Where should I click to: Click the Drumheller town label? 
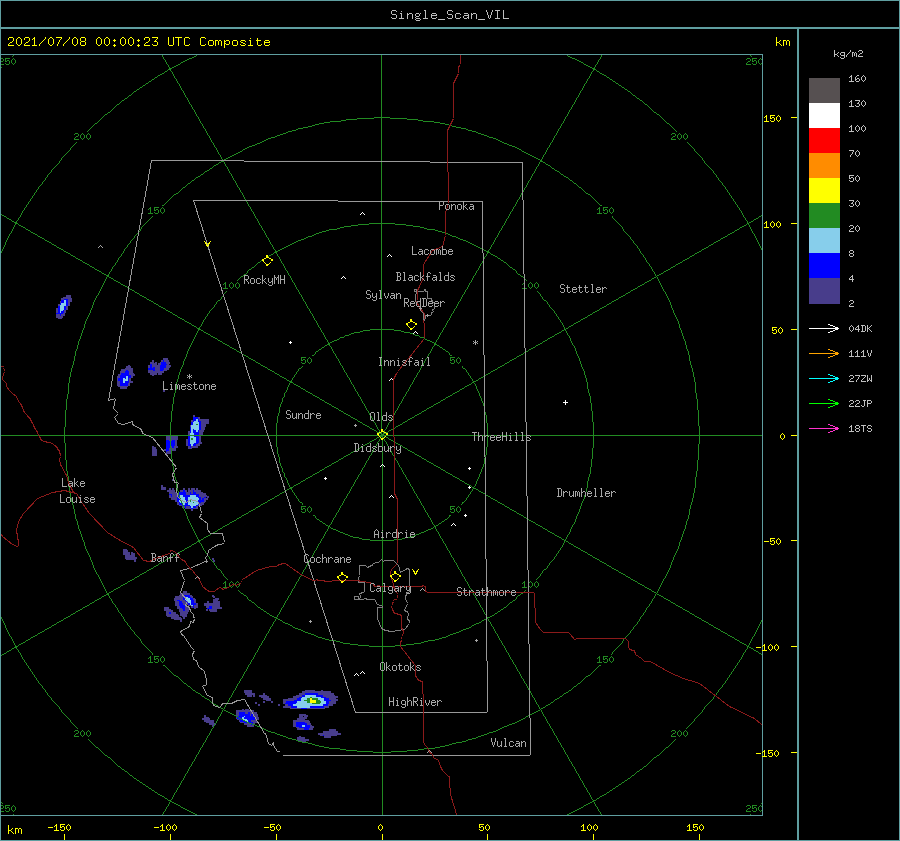pos(586,493)
